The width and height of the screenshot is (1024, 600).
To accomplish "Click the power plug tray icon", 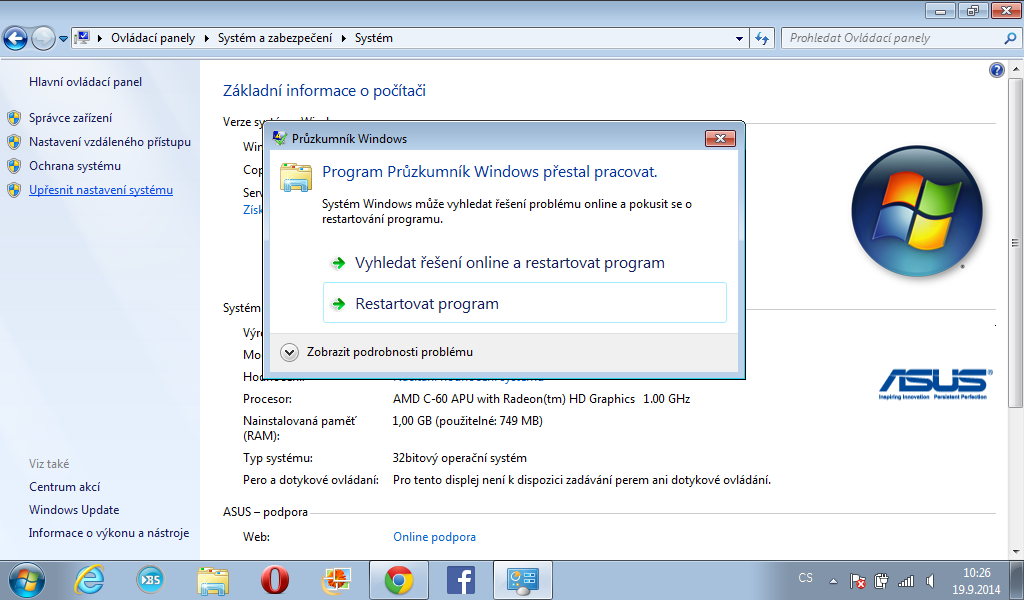I will [x=881, y=580].
